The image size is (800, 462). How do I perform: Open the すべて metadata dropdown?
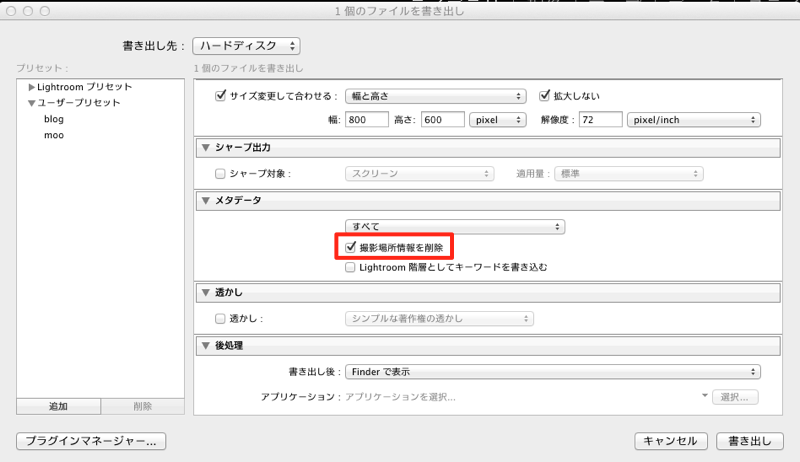455,226
